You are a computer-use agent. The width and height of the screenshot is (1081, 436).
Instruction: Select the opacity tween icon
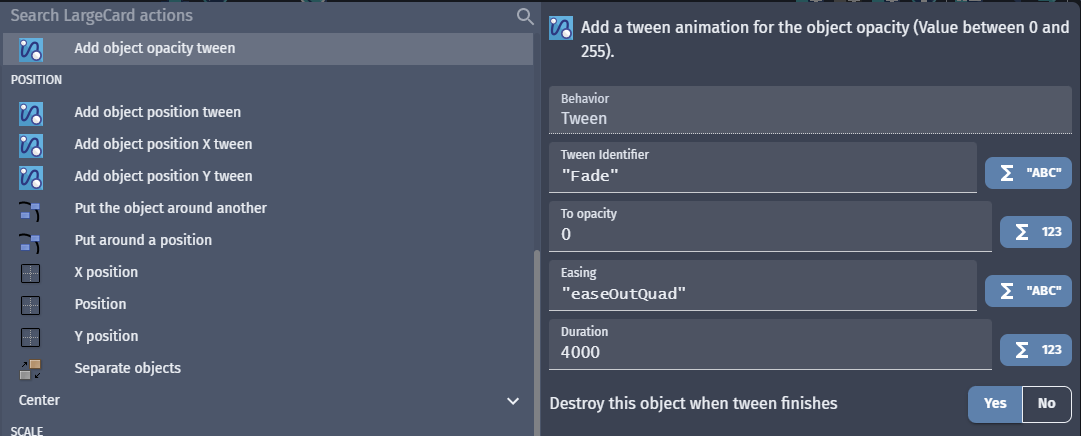point(31,50)
